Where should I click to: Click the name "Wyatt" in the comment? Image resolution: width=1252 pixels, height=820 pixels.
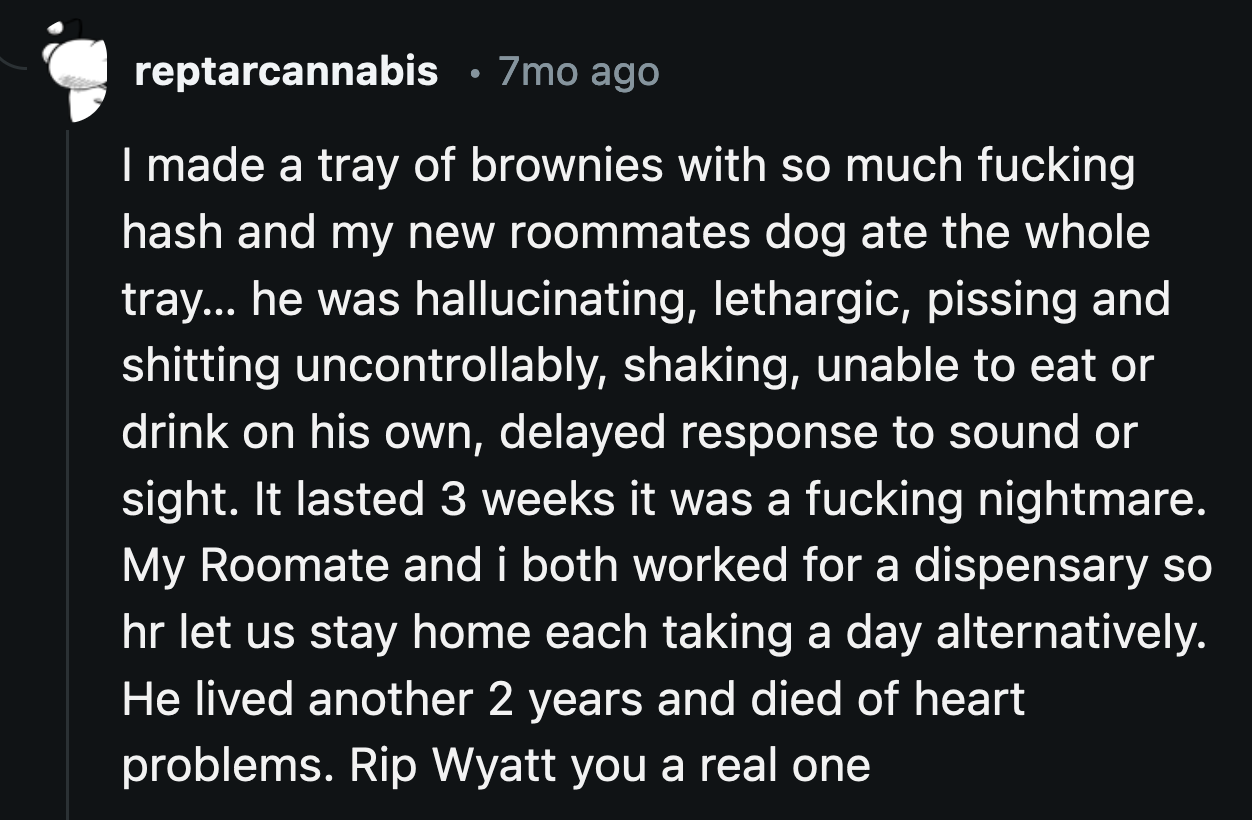click(x=500, y=765)
